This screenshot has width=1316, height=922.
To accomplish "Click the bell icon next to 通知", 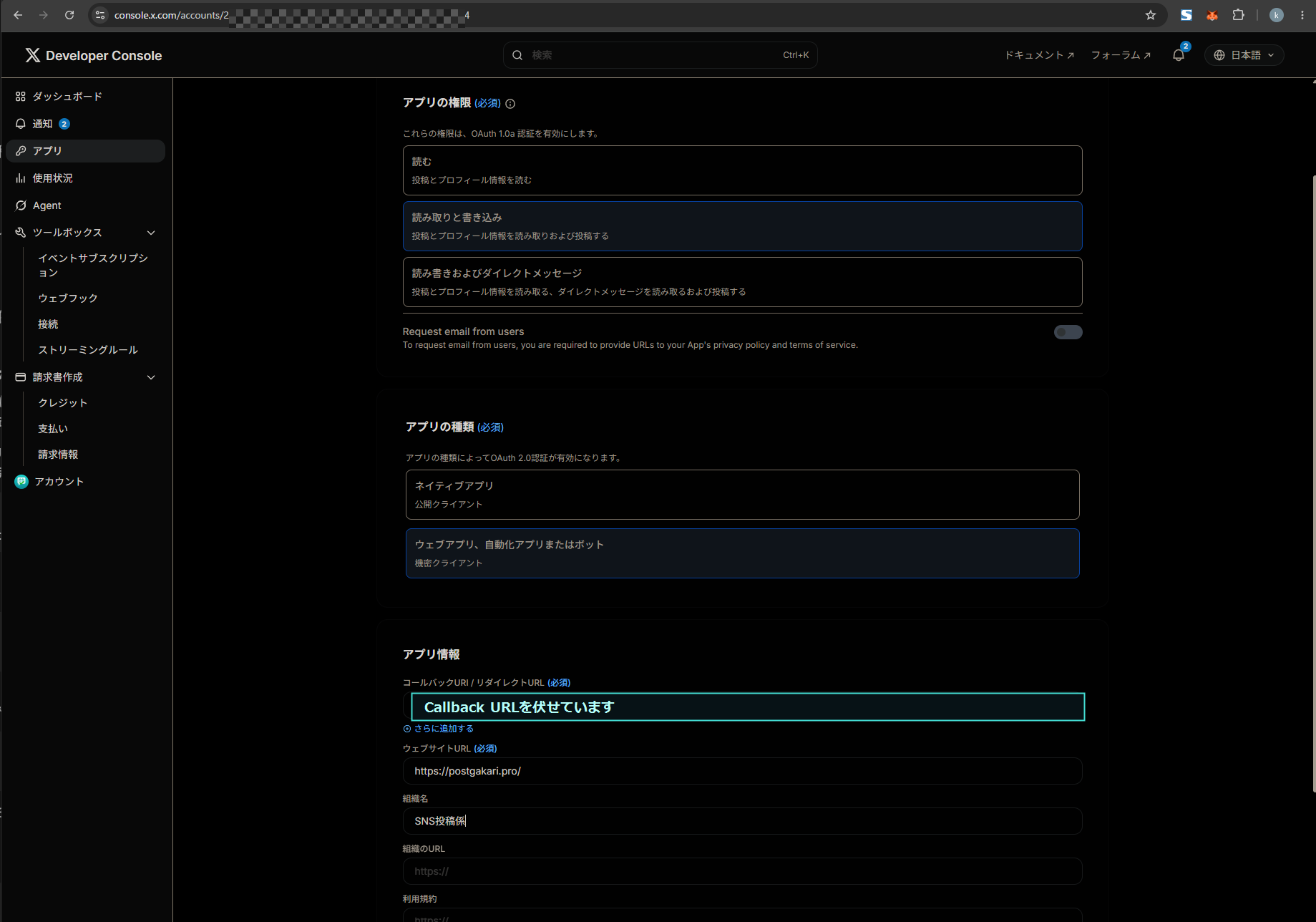I will point(21,124).
